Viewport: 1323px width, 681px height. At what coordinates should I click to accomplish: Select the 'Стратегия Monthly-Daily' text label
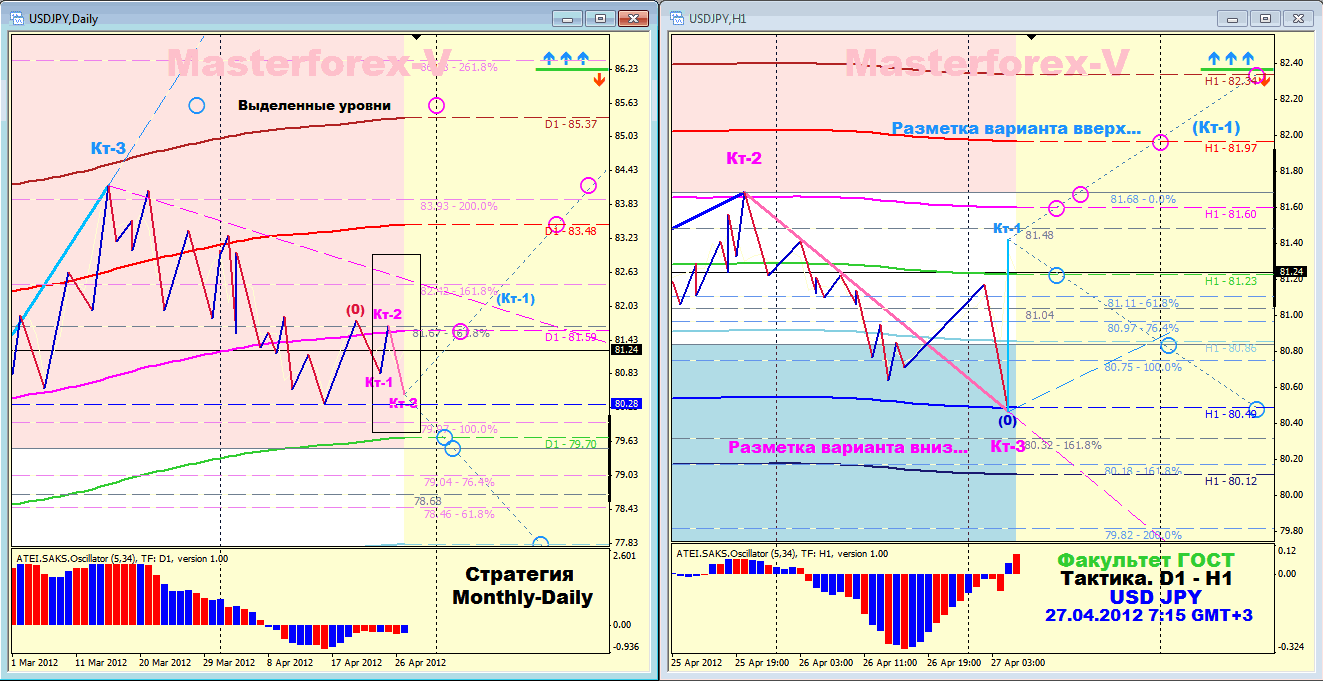coord(522,586)
